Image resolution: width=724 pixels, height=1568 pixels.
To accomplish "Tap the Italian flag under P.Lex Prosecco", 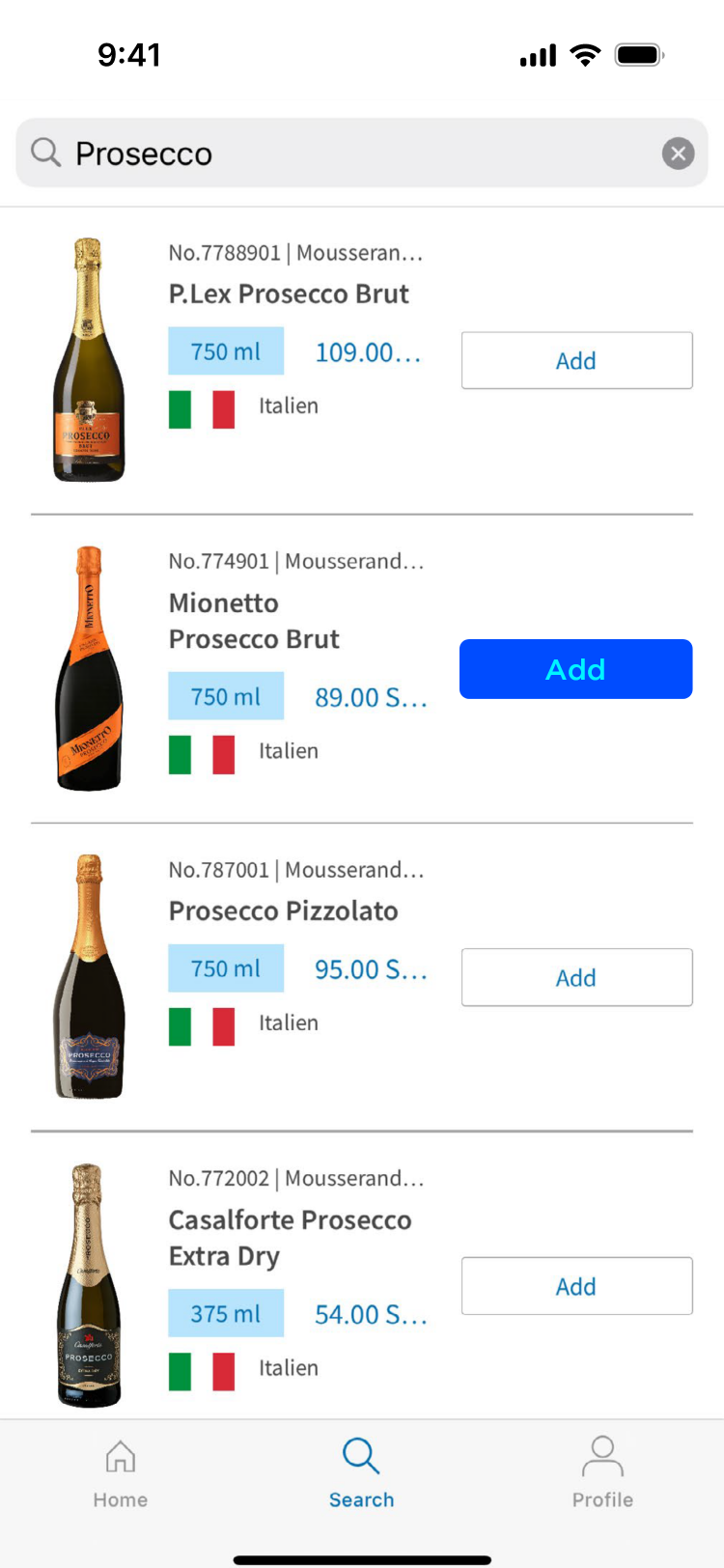I will tap(202, 408).
